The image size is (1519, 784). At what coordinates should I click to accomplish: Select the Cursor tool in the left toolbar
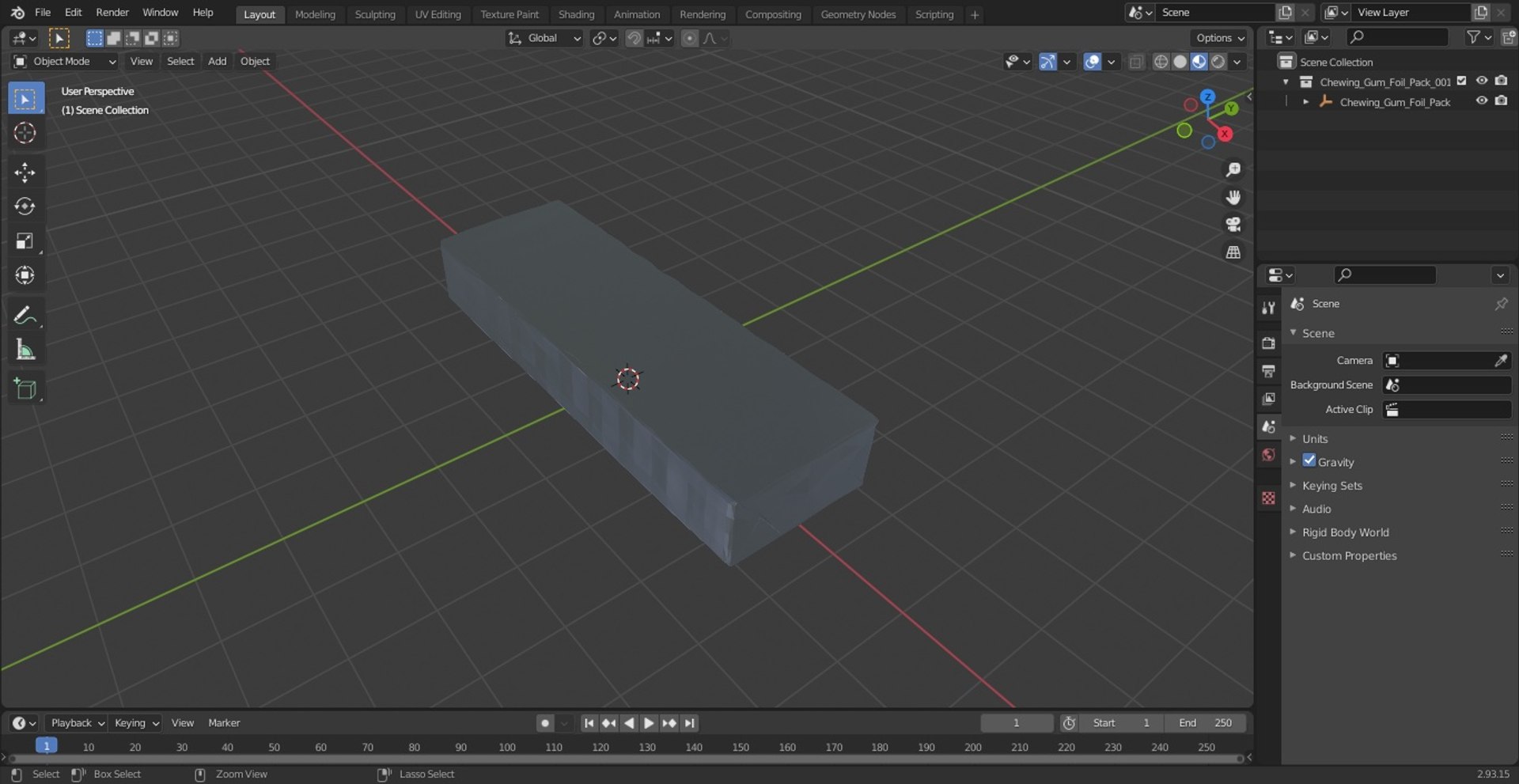25,133
